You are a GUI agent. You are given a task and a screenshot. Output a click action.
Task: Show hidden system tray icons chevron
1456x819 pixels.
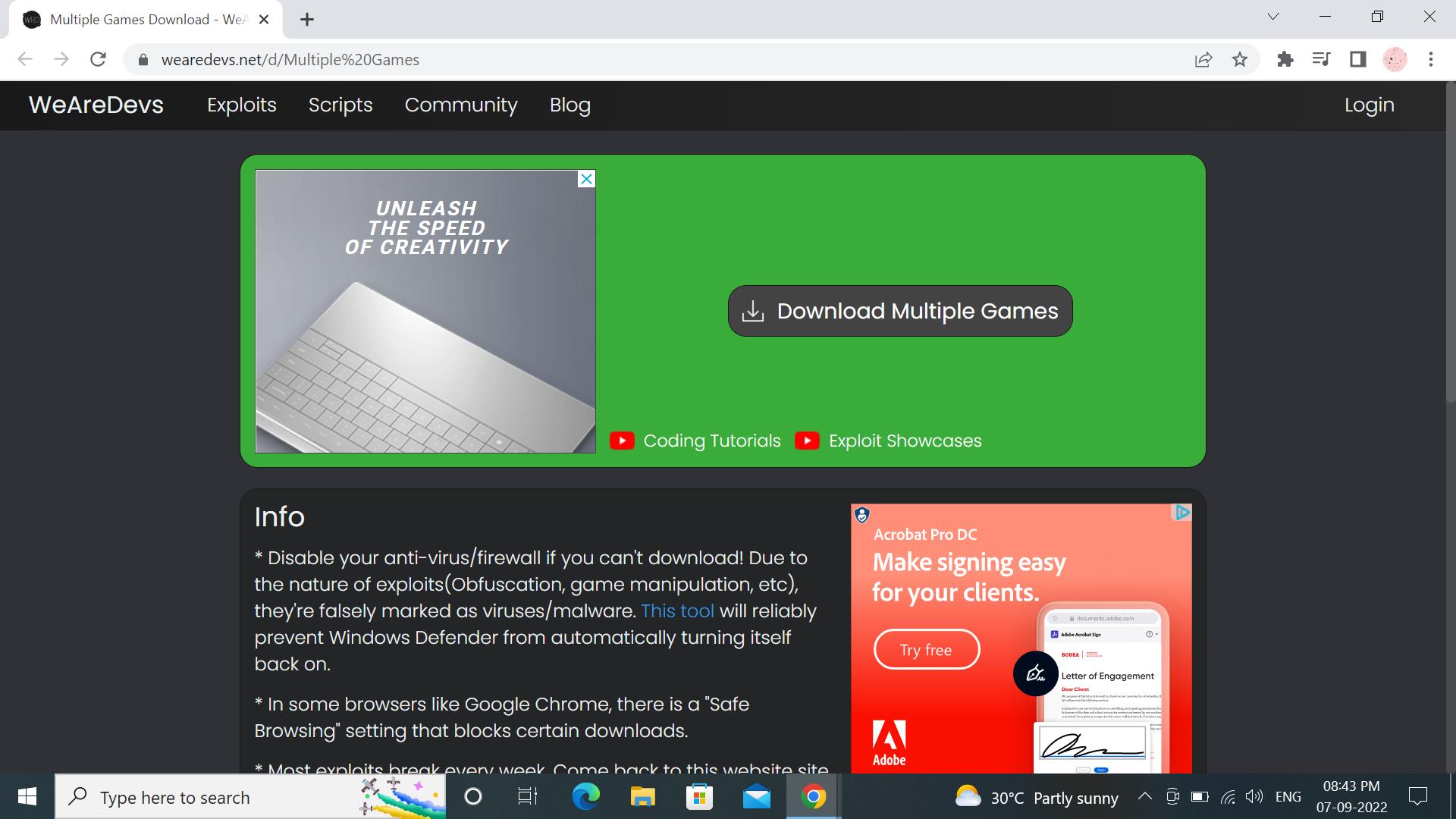(1145, 796)
